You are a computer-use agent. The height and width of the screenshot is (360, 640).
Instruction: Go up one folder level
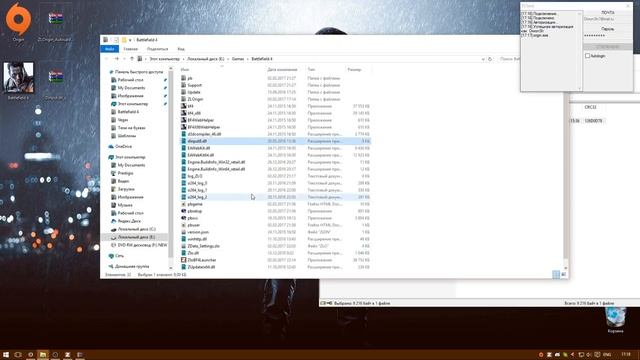pyautogui.click(x=132, y=59)
